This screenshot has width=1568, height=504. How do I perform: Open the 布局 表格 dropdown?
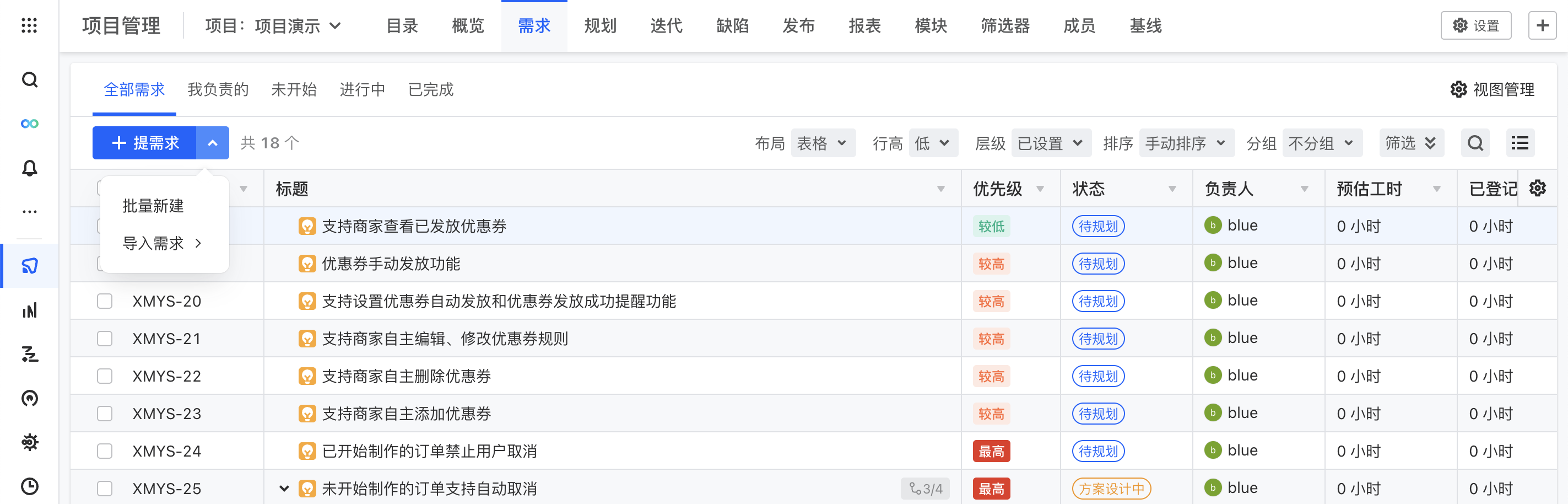823,143
